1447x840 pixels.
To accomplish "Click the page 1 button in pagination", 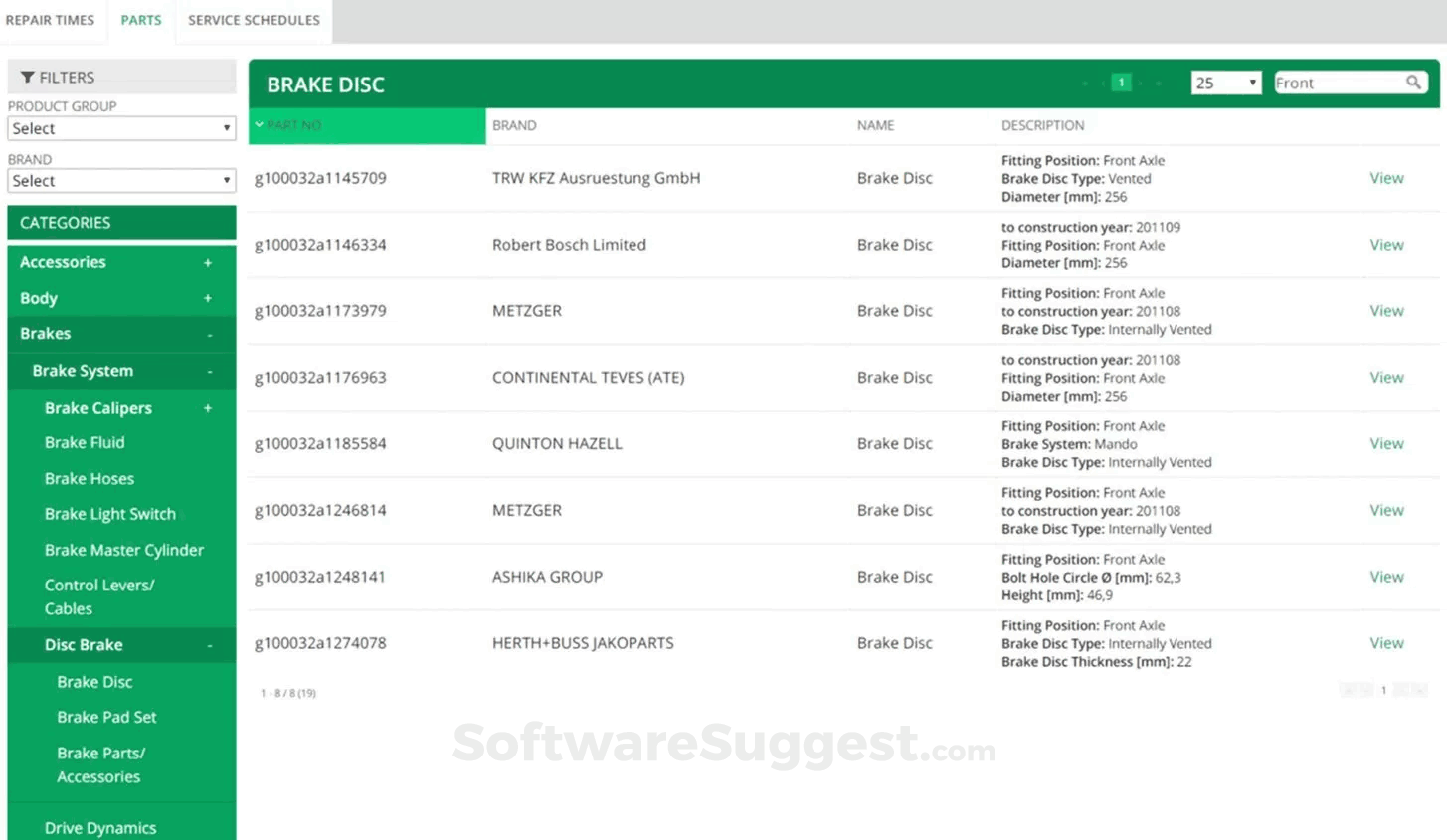I will pyautogui.click(x=1121, y=83).
